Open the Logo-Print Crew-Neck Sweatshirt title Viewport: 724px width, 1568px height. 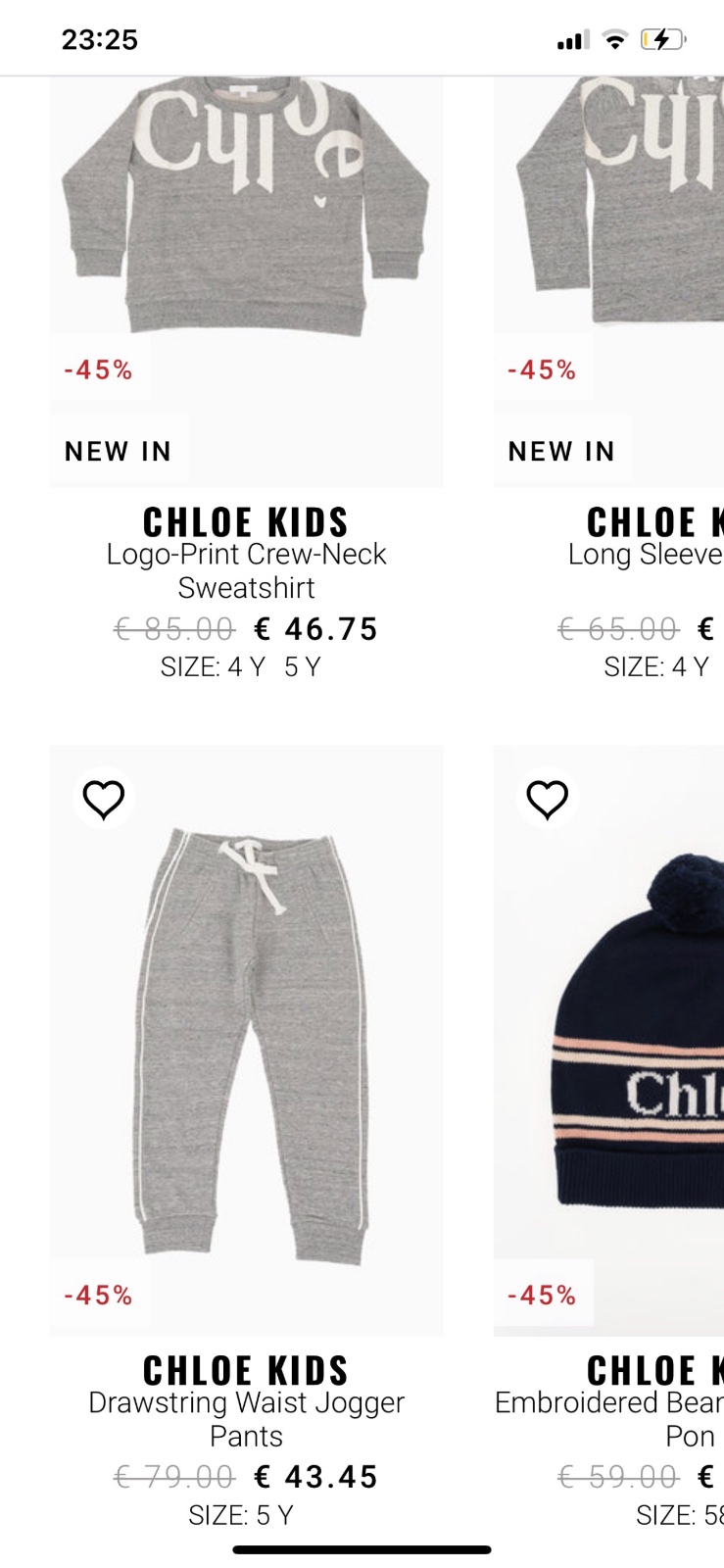(x=246, y=571)
